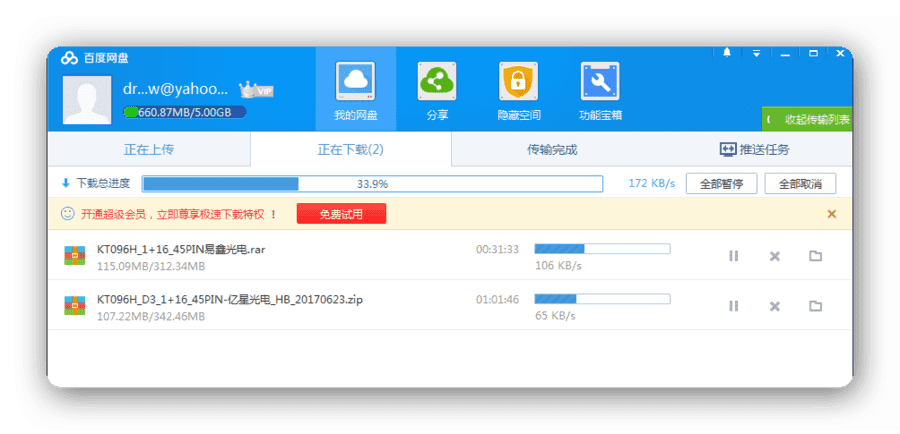Click file name KT096H_1+16_45PIN易鑫光电.rar

(x=181, y=249)
